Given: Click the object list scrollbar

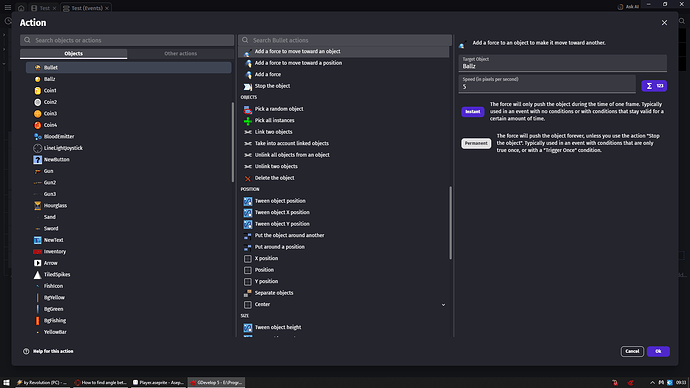Looking at the screenshot, I should (233, 142).
